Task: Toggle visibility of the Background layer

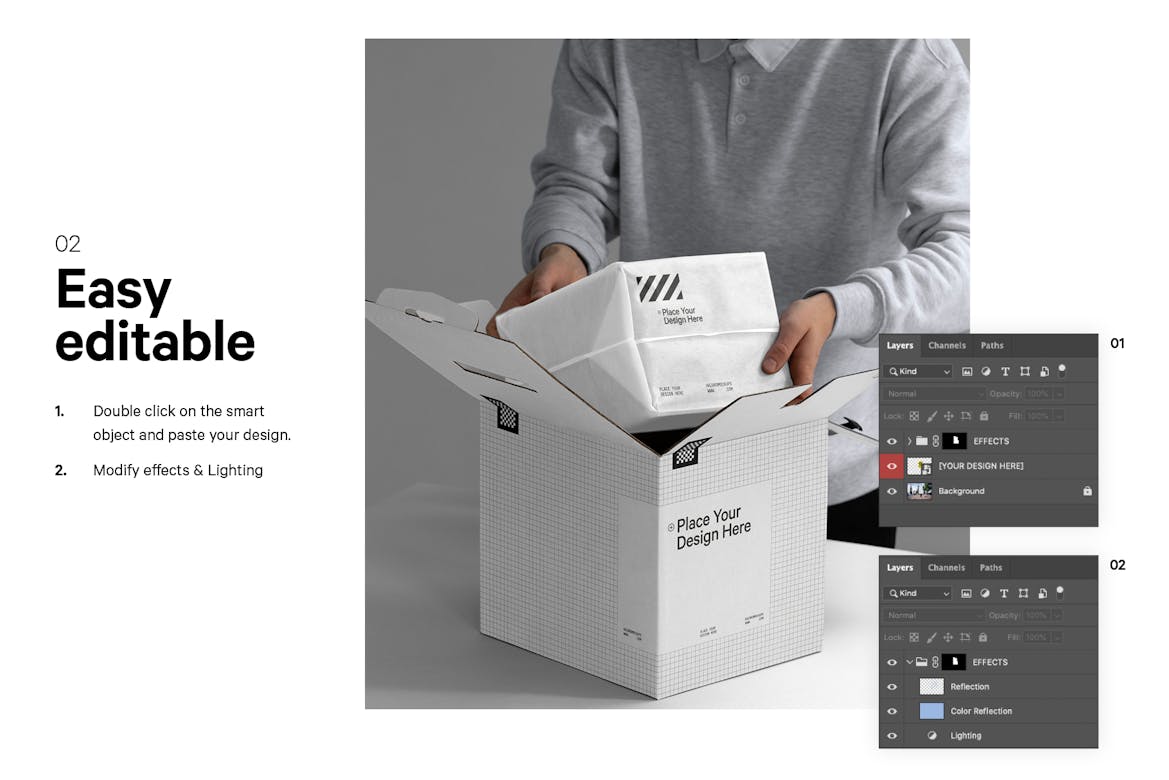Action: (x=892, y=491)
